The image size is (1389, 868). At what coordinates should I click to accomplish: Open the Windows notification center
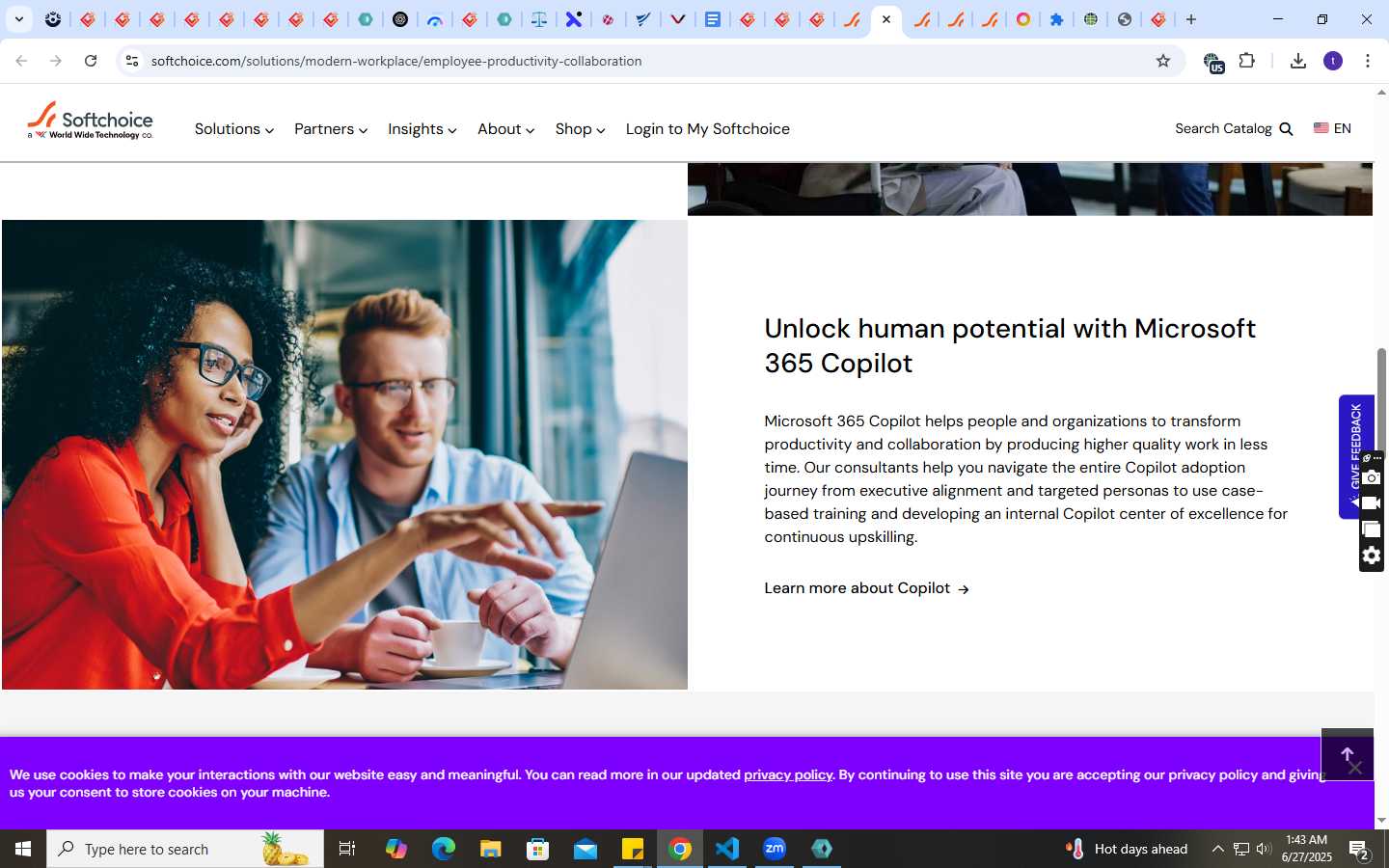click(x=1360, y=849)
